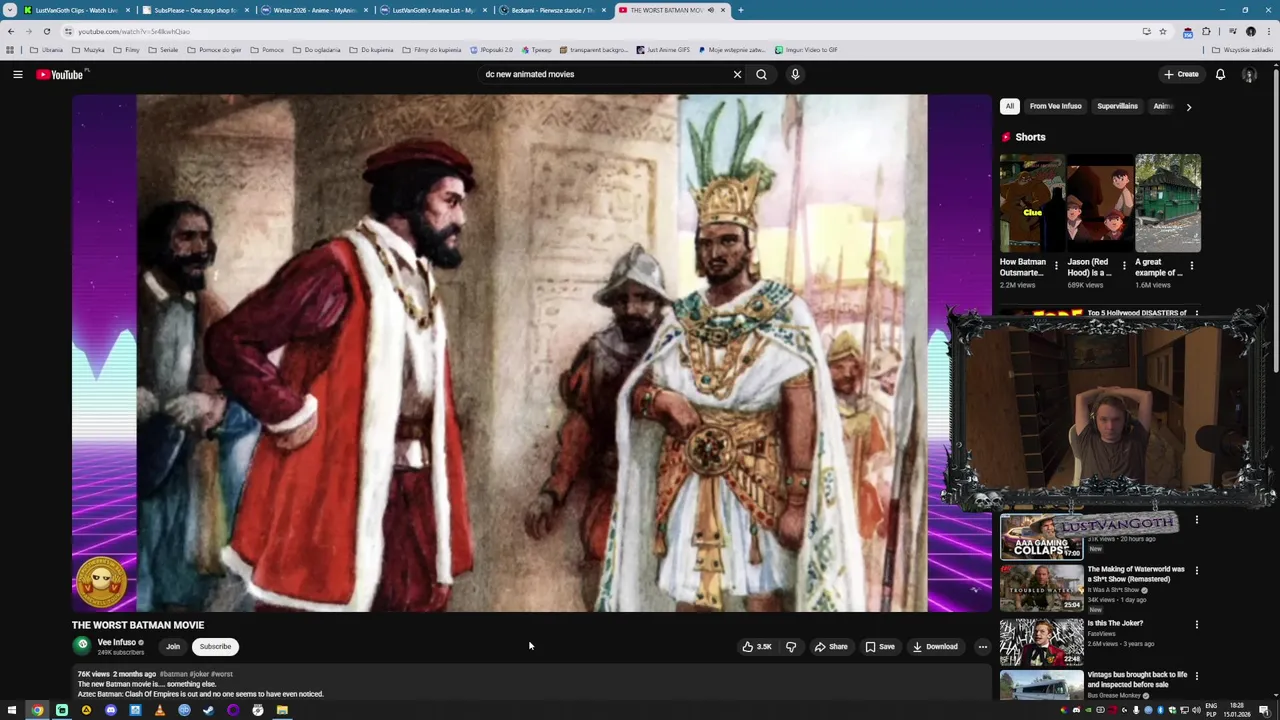Close the SubsPlease tab

246,10
